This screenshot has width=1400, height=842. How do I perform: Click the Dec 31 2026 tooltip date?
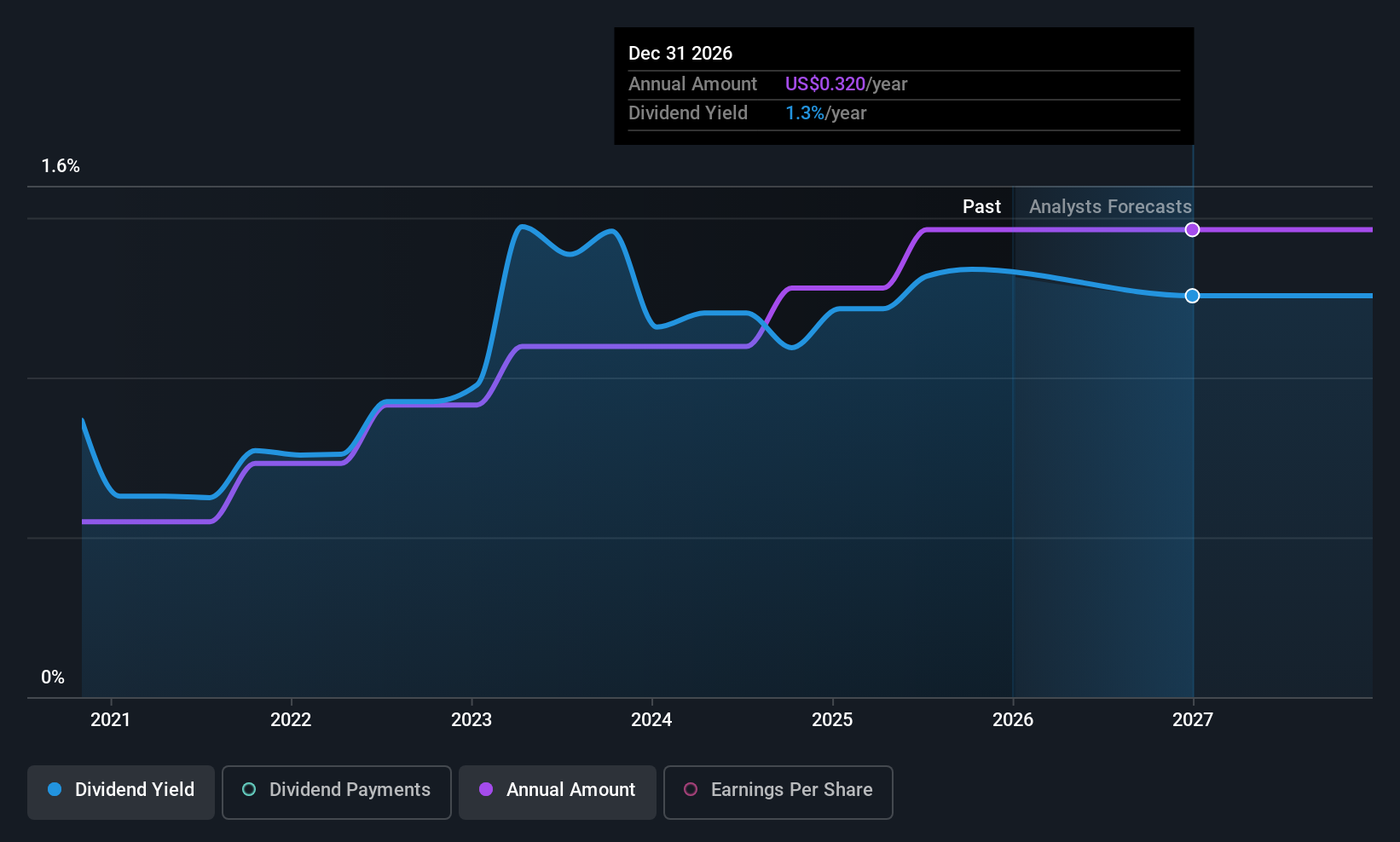pyautogui.click(x=680, y=53)
